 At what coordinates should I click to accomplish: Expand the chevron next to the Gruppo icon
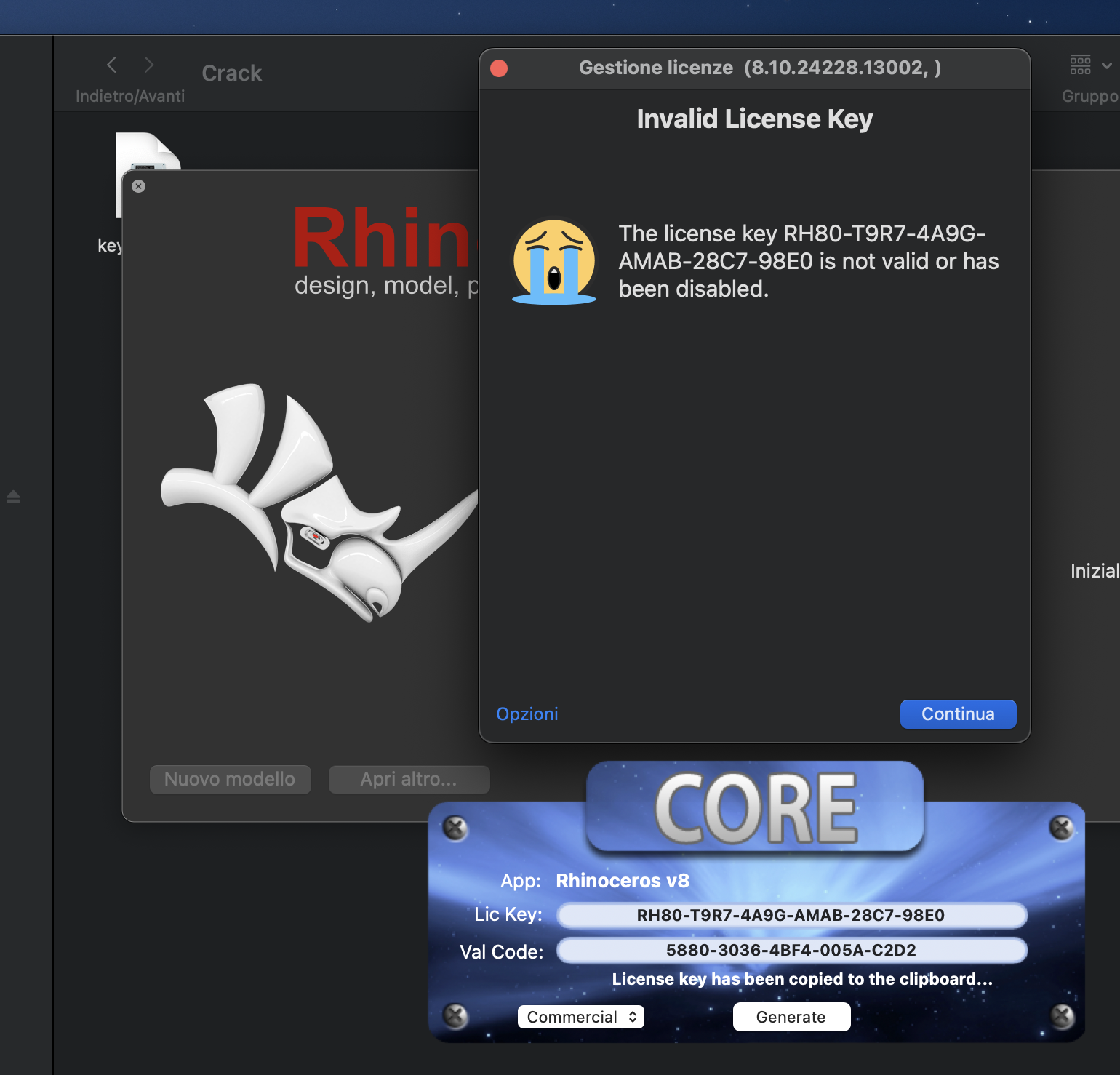pyautogui.click(x=1107, y=65)
